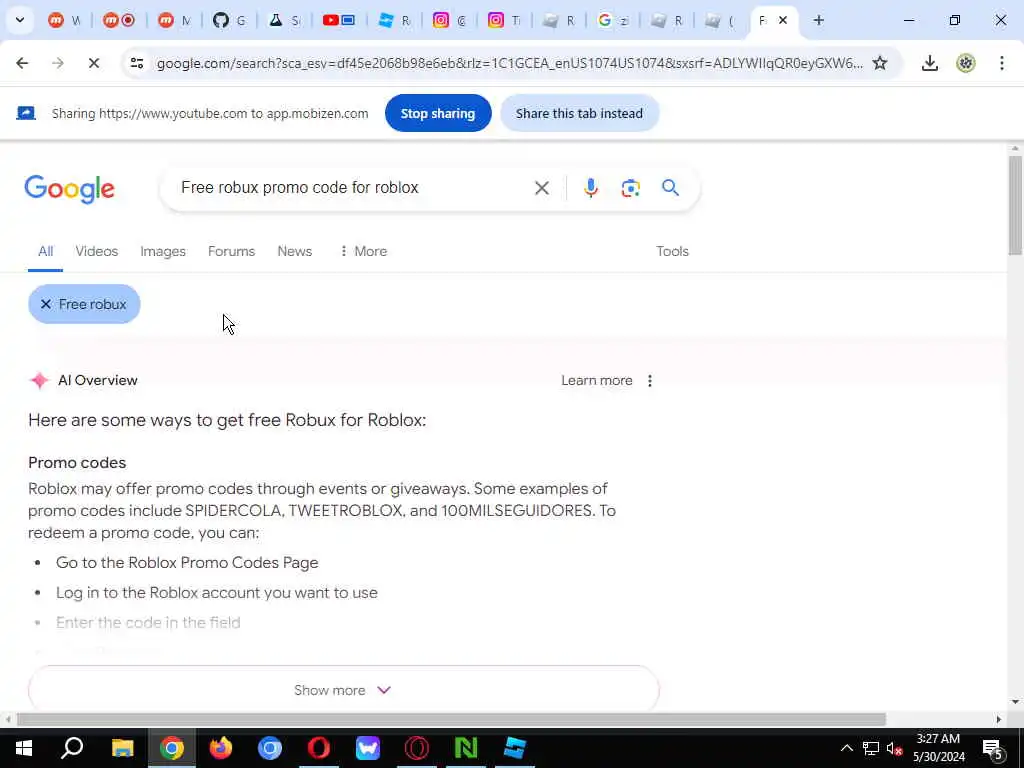Clear the search query text

pyautogui.click(x=541, y=188)
